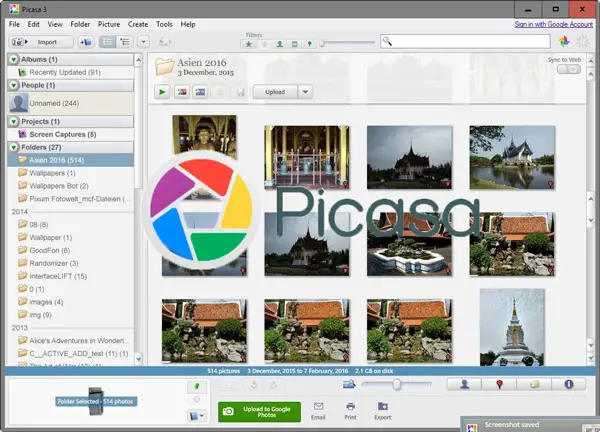Click the Screenshot saved notification

(x=530, y=424)
